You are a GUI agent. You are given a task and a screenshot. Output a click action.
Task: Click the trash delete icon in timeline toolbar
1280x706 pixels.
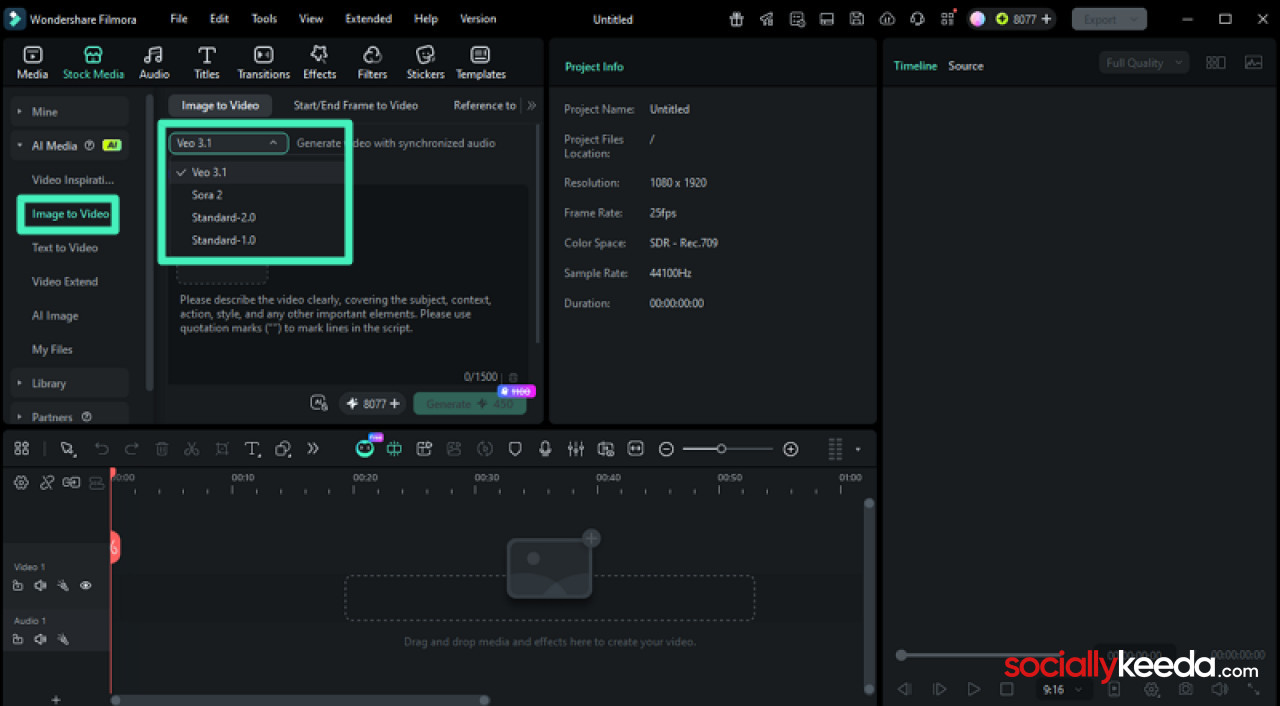tap(162, 449)
